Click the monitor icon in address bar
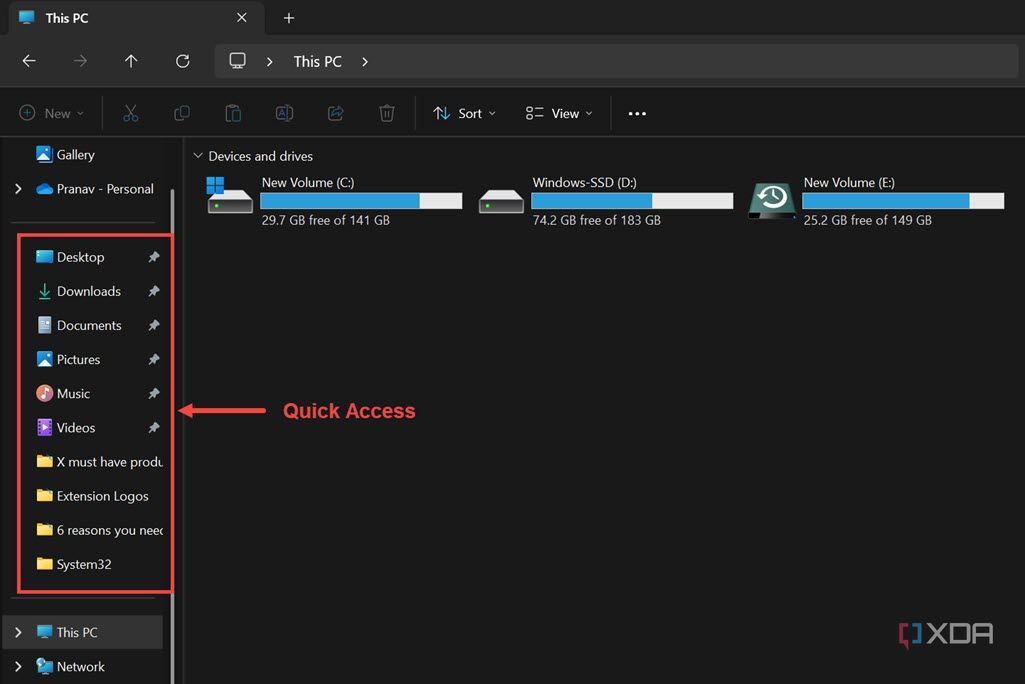This screenshot has height=684, width=1025. click(237, 61)
